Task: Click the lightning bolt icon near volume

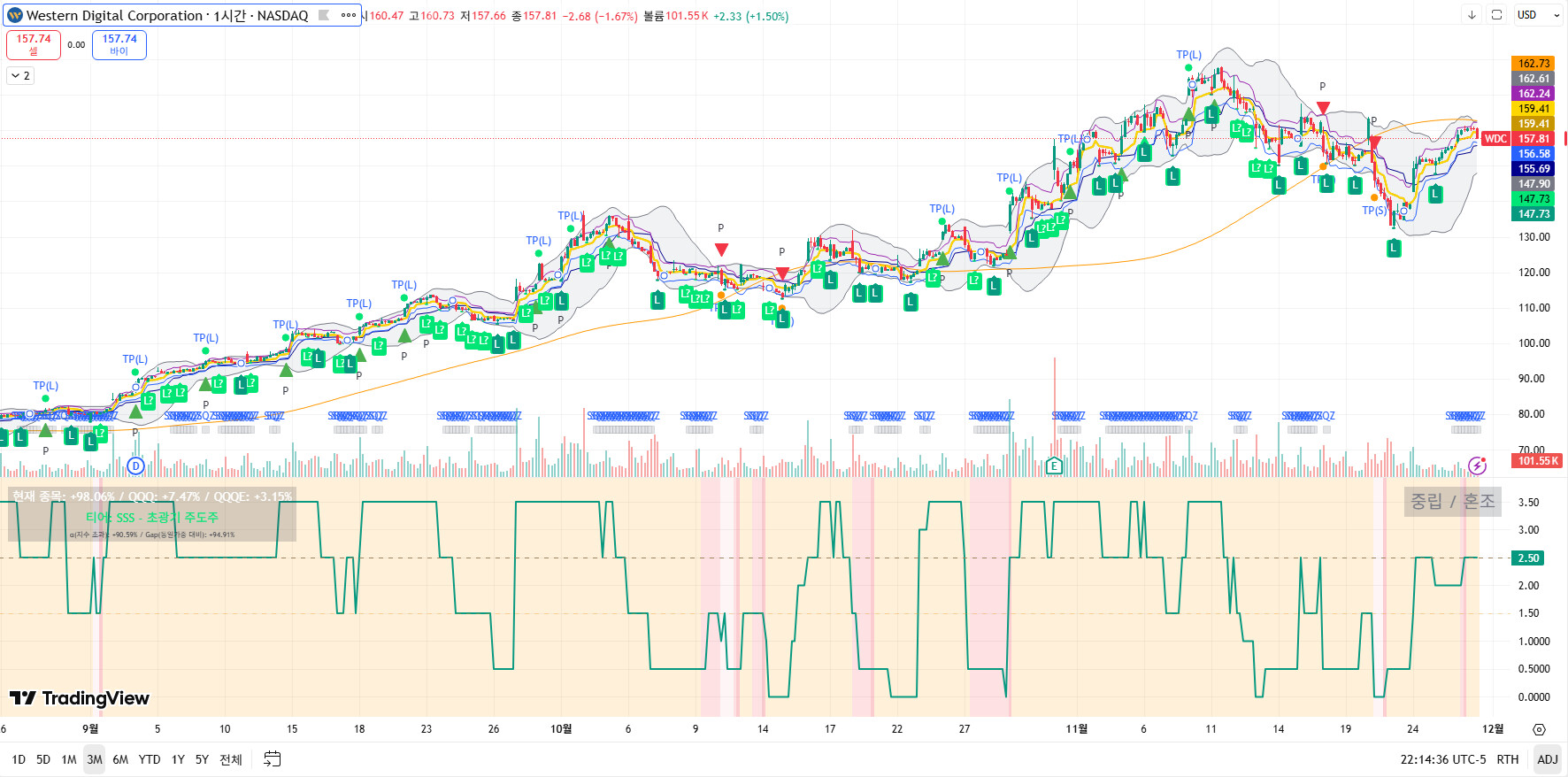Action: 1477,465
